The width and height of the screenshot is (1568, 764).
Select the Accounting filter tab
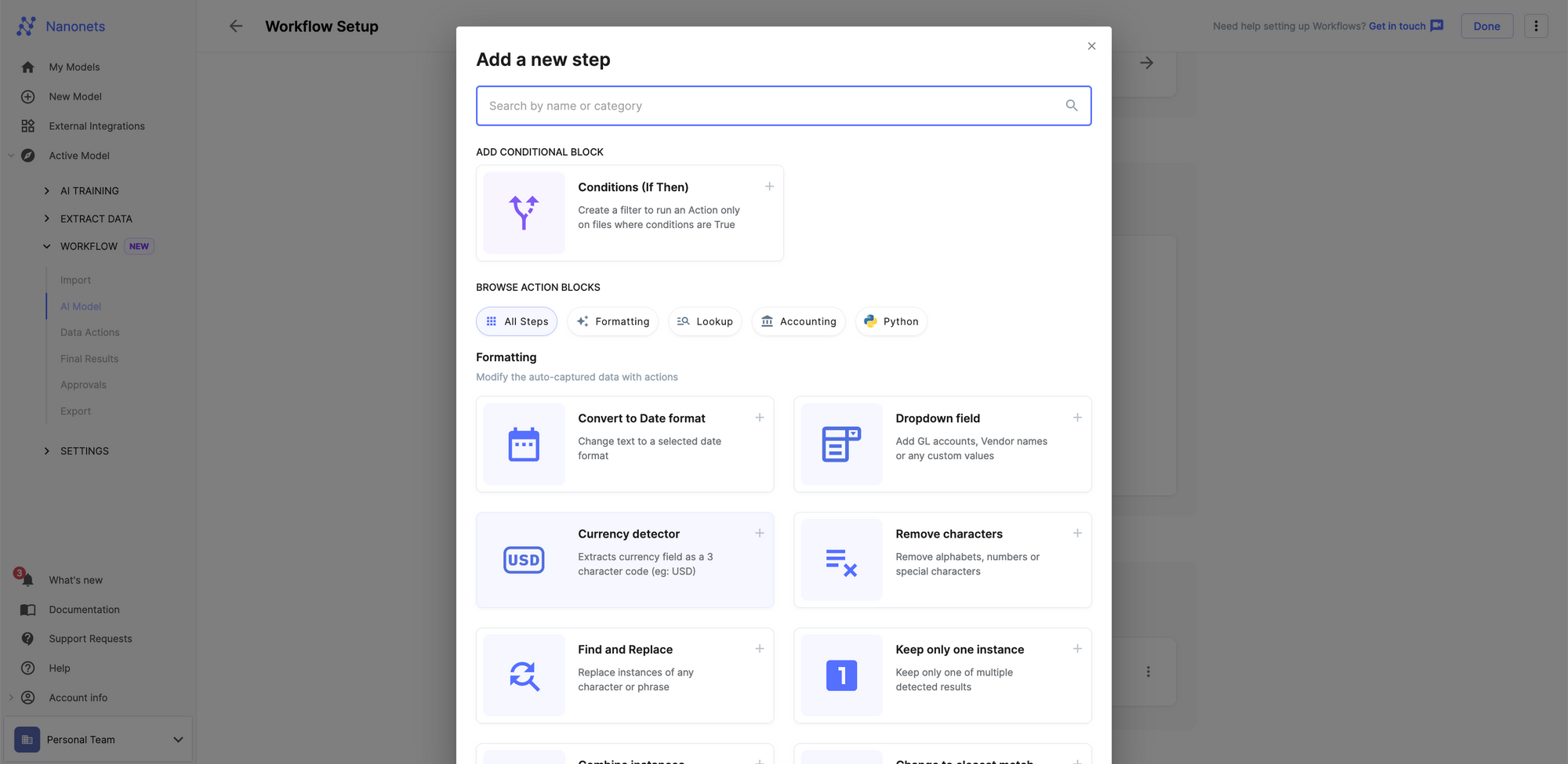(x=799, y=321)
